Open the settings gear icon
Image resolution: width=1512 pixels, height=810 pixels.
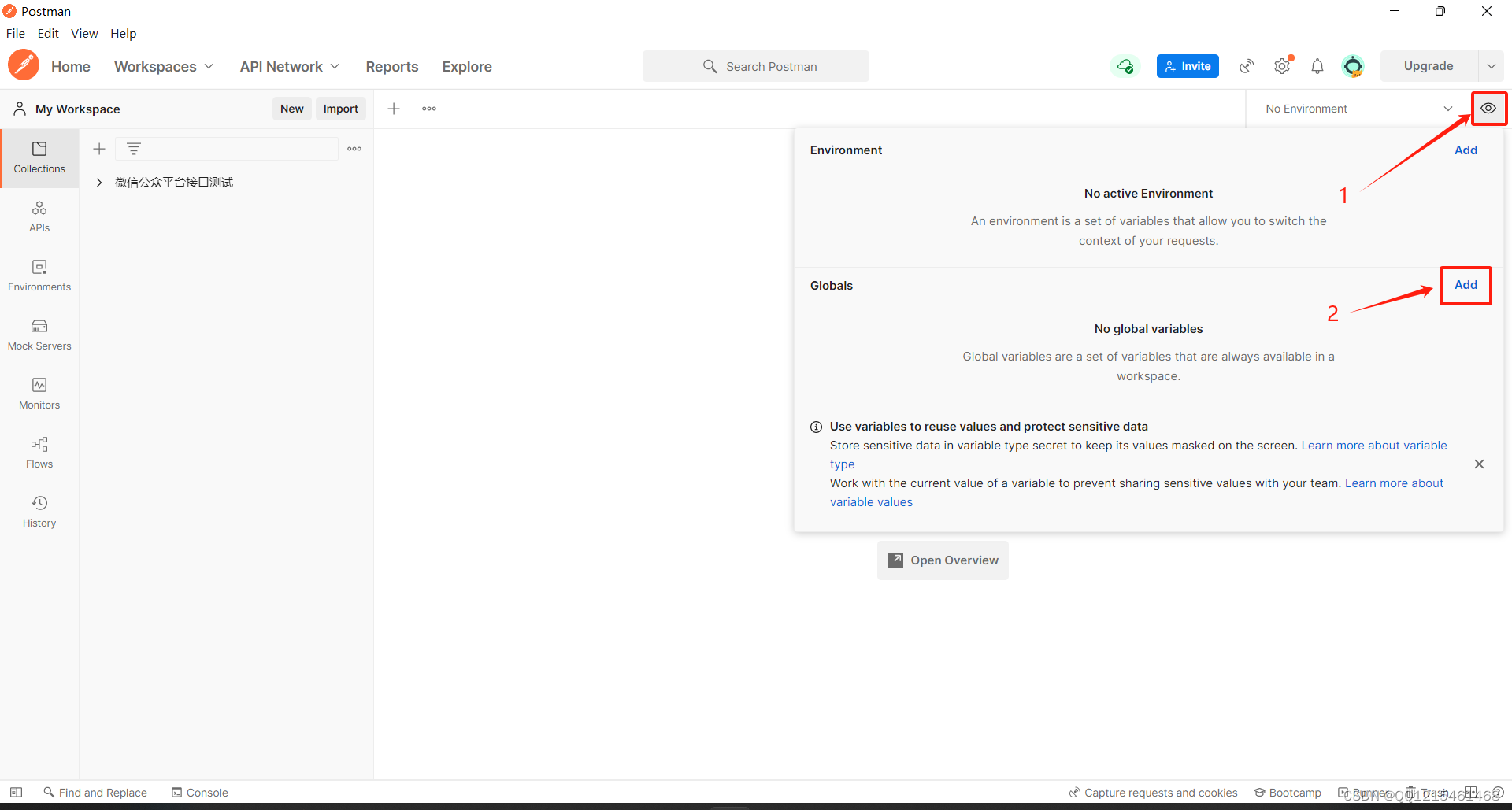click(x=1282, y=66)
